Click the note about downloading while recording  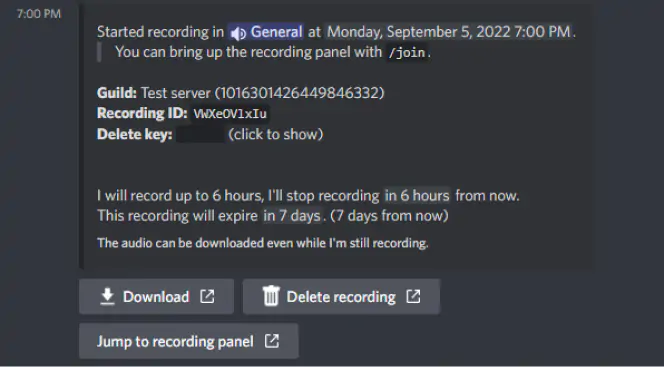263,243
